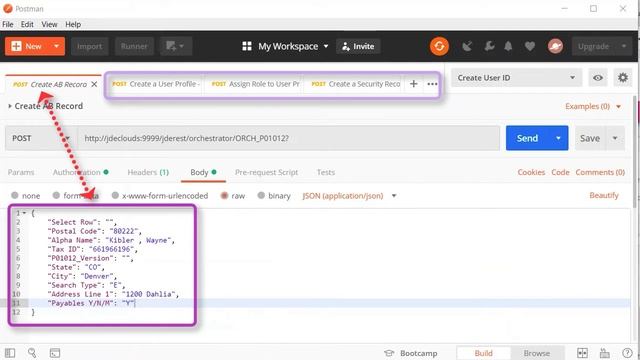Viewport: 640px width, 360px height.
Task: Open the notifications bell icon
Action: point(508,46)
